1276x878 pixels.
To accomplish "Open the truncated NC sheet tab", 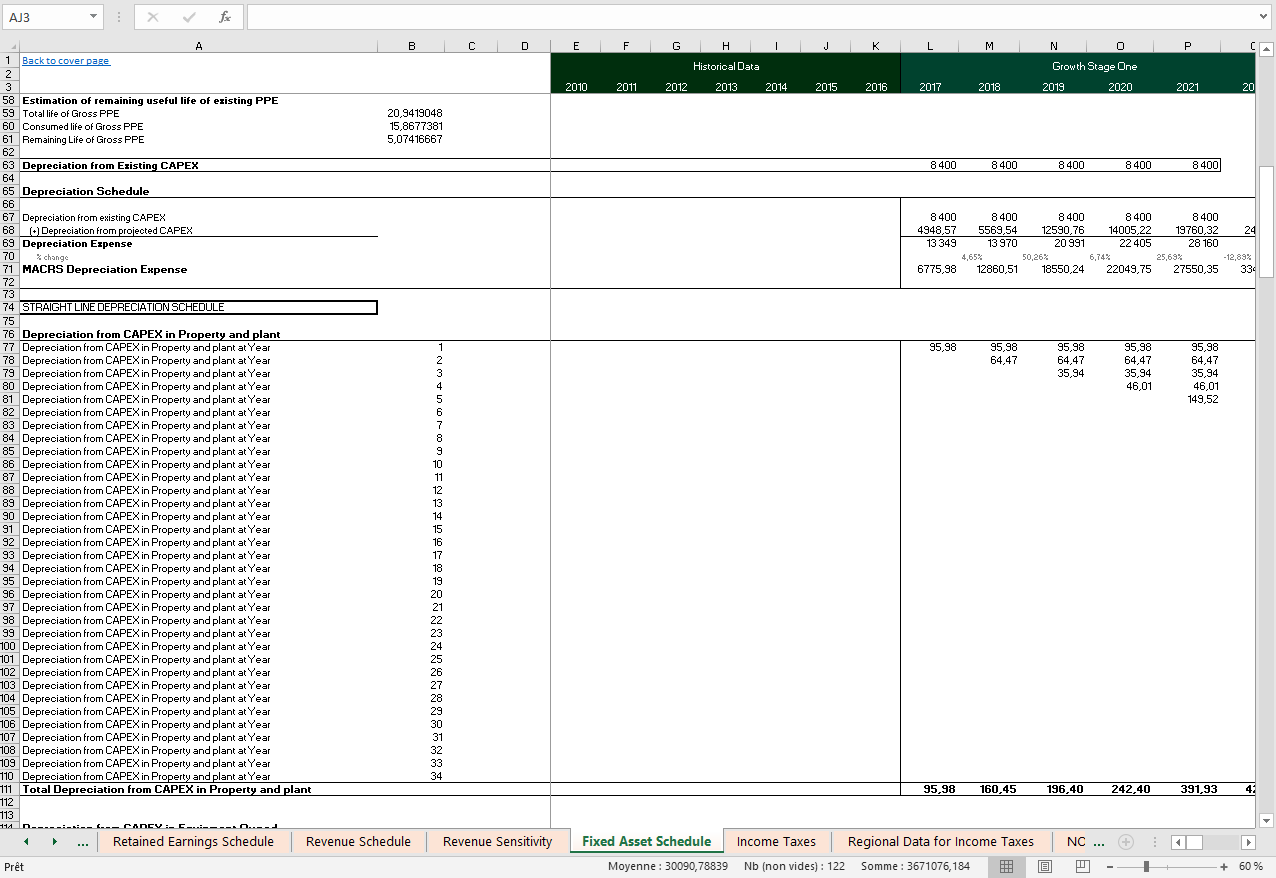I will (1076, 842).
